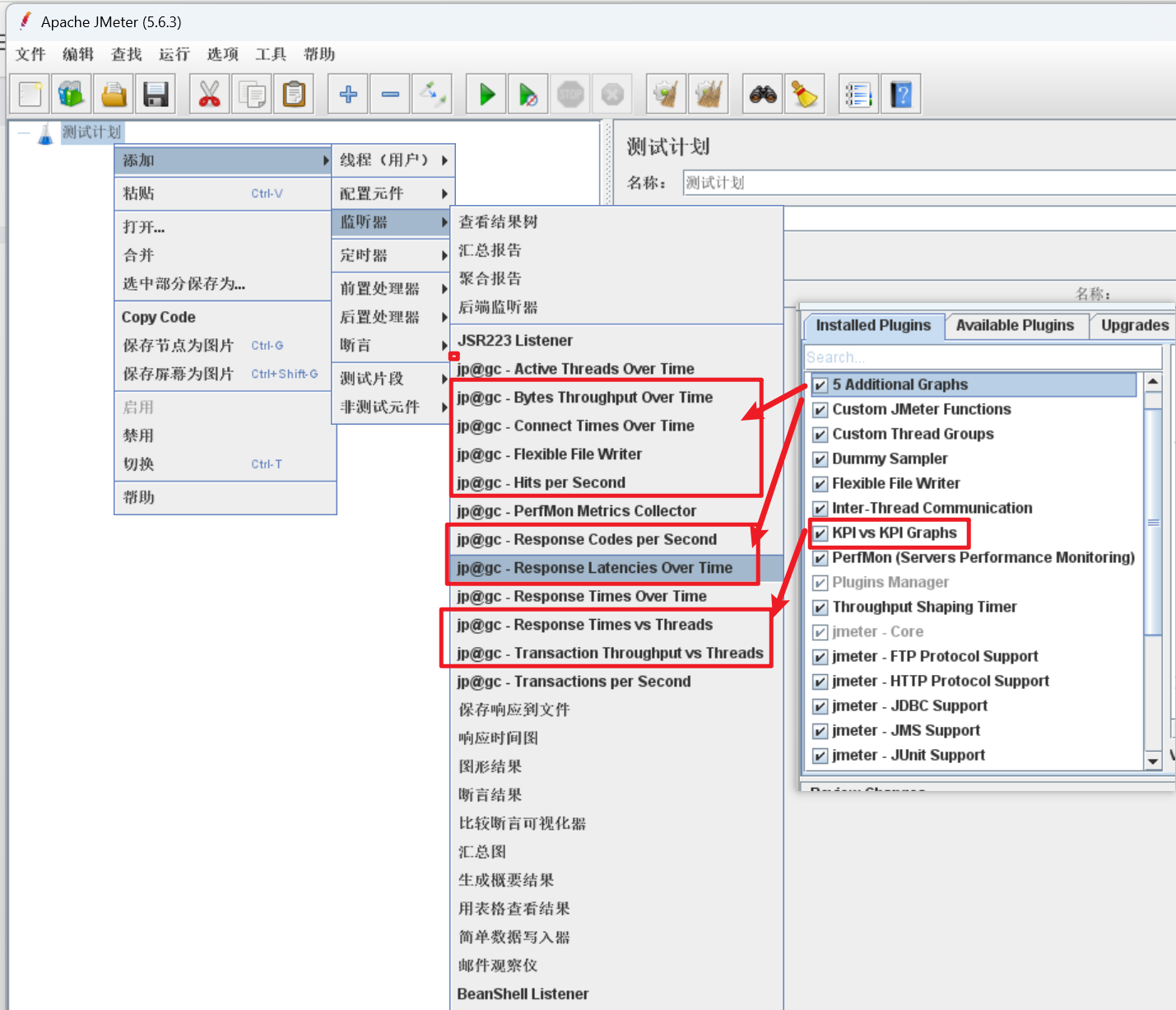Click the Clear All results icon
This screenshot has height=1010, width=1176.
pos(709,95)
